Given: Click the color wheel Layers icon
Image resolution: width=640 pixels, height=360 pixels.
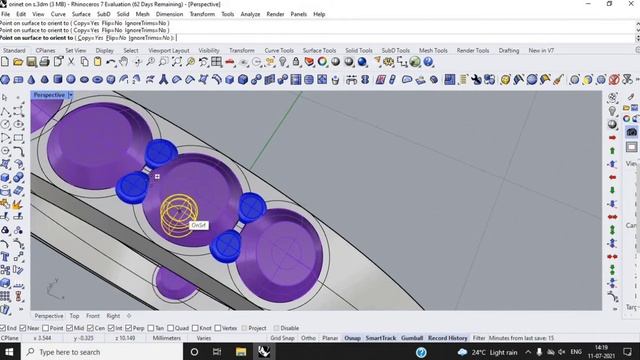Looking at the screenshot, I should (x=322, y=62).
